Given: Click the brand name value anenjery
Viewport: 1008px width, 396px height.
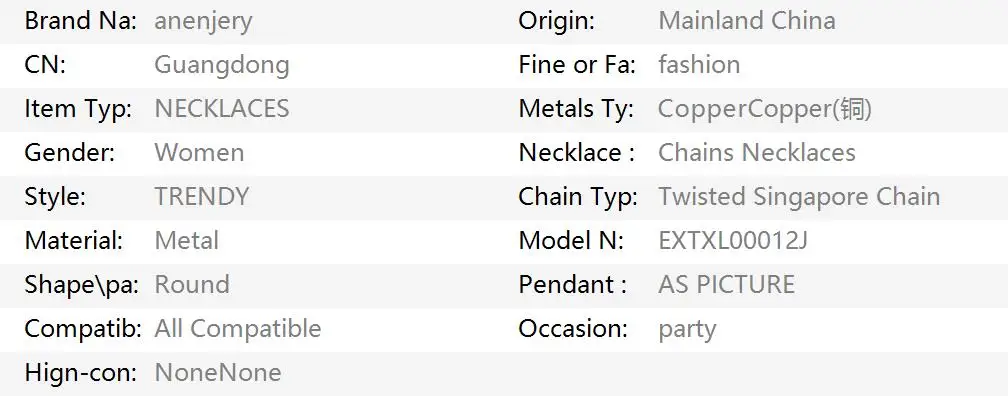Looking at the screenshot, I should tap(203, 22).
